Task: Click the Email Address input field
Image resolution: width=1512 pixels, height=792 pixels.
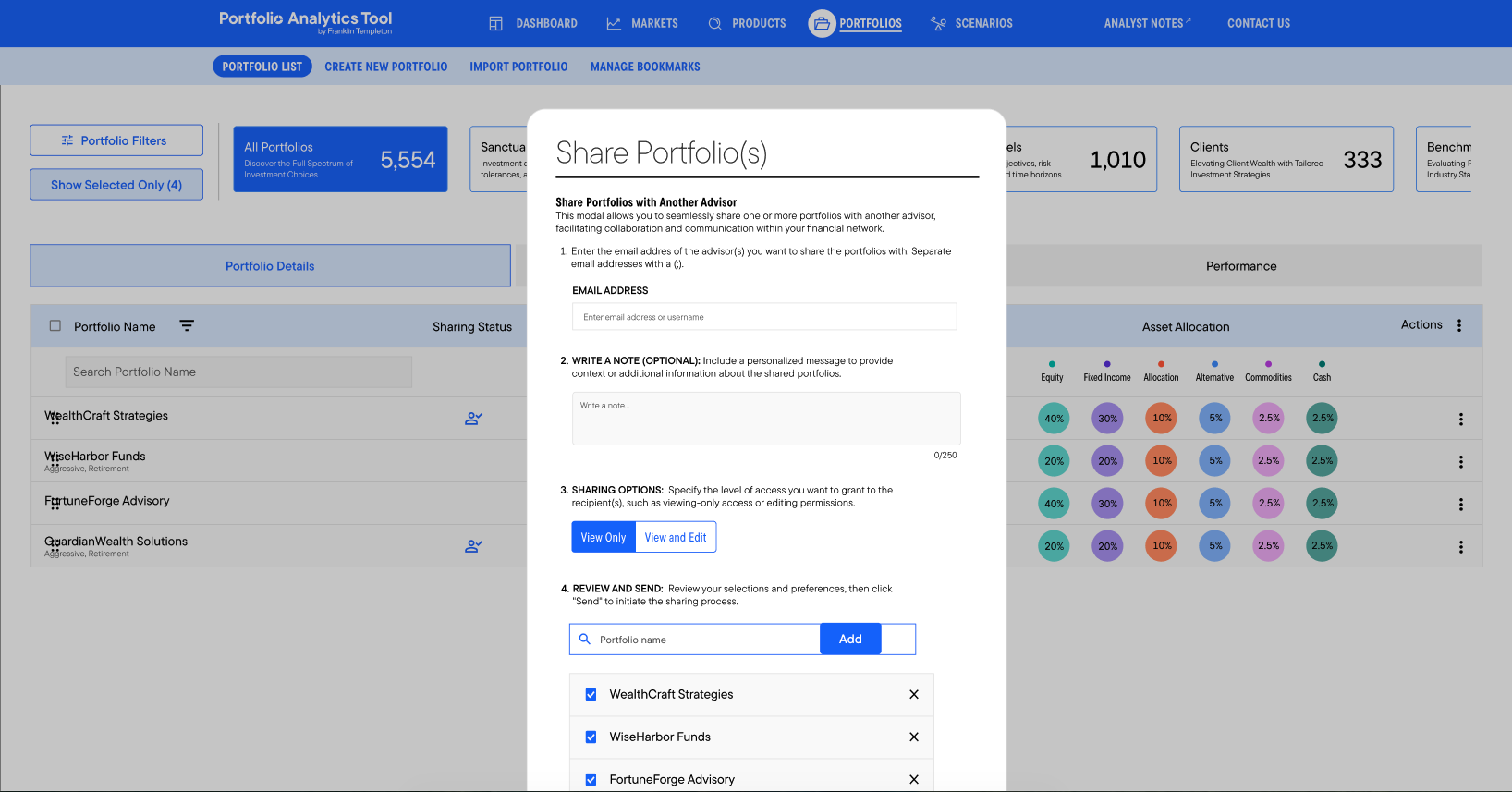Action: click(764, 317)
